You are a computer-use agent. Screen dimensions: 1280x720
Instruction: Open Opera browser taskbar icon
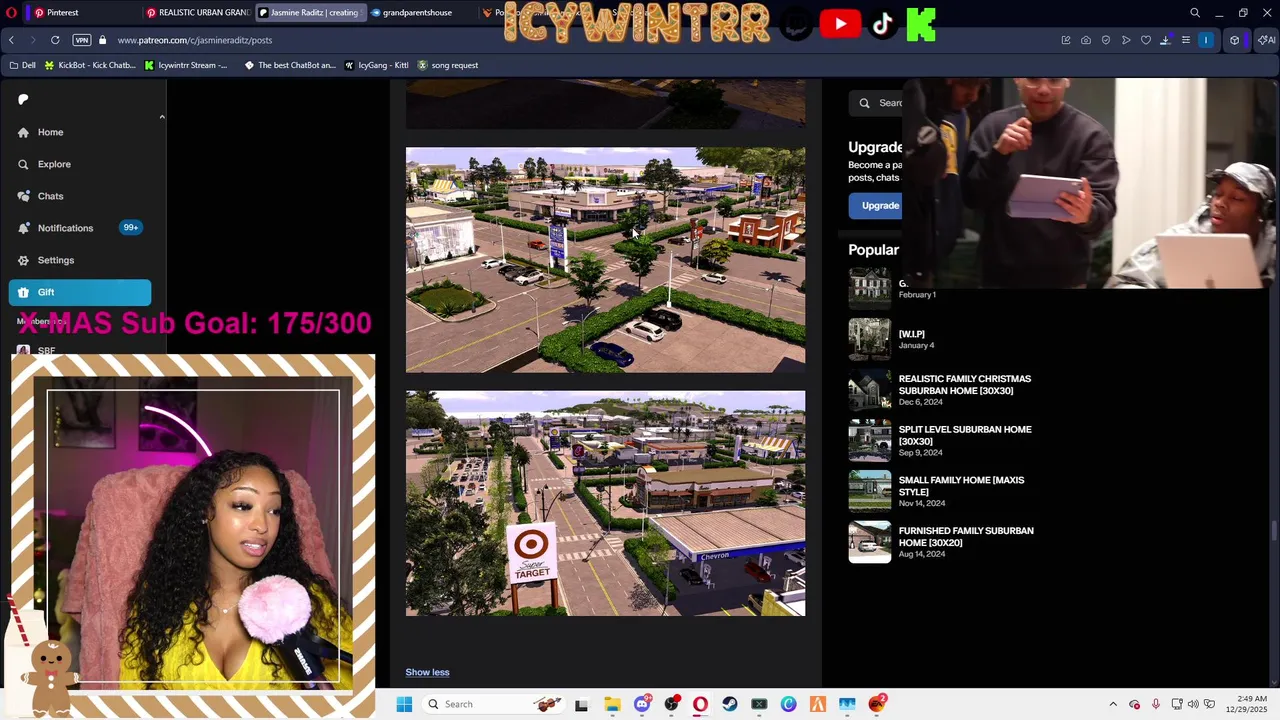point(700,704)
